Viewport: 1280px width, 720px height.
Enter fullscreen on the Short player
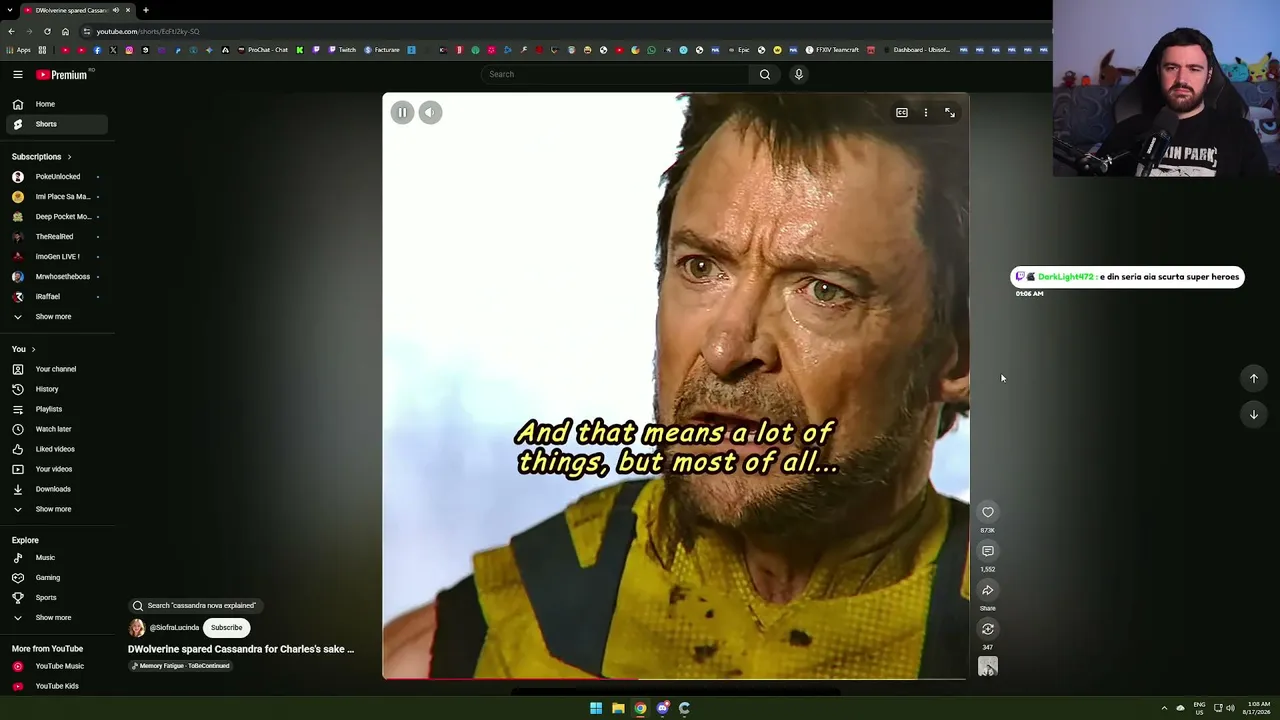(x=950, y=113)
